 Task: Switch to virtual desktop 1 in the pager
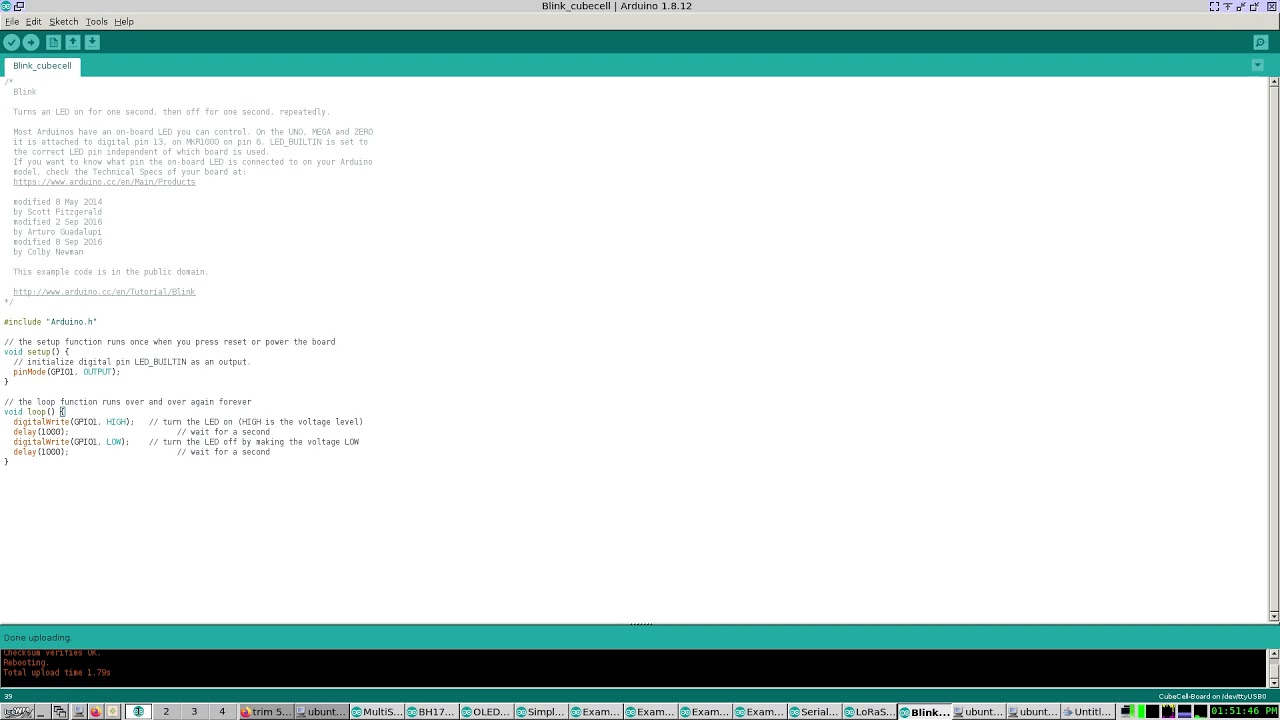(x=138, y=712)
